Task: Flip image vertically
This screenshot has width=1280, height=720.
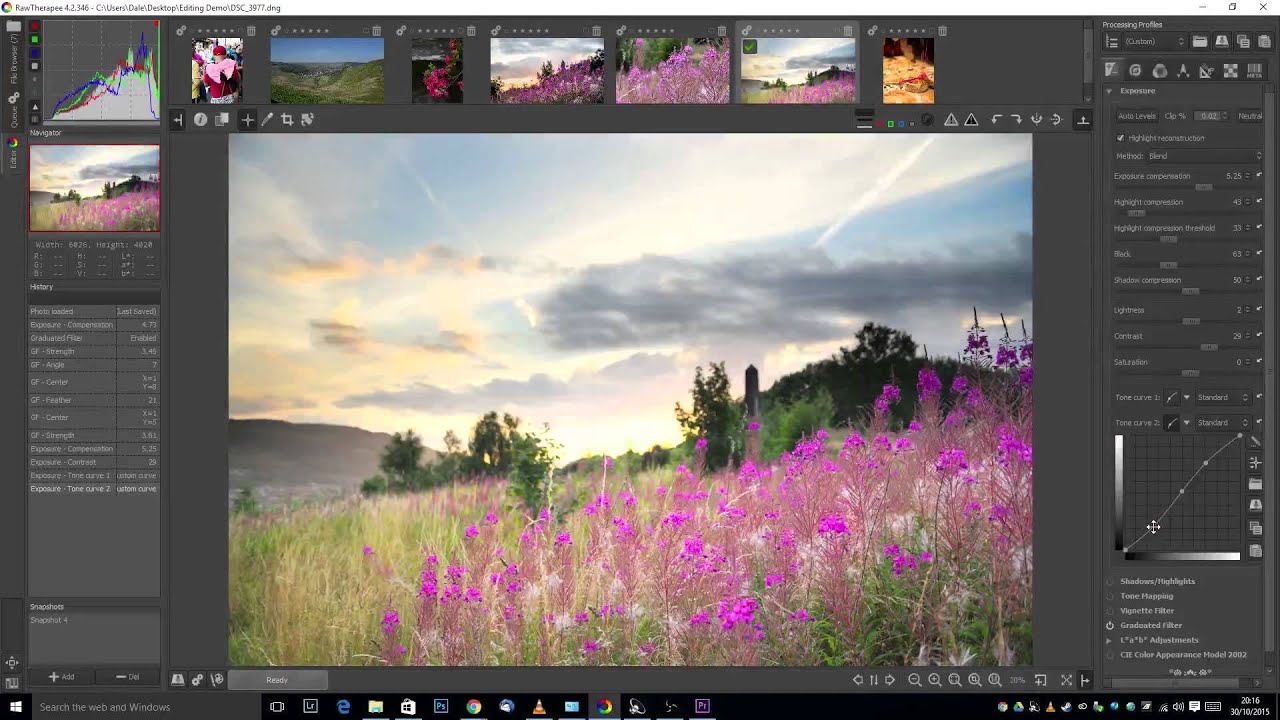Action: [x=1036, y=119]
